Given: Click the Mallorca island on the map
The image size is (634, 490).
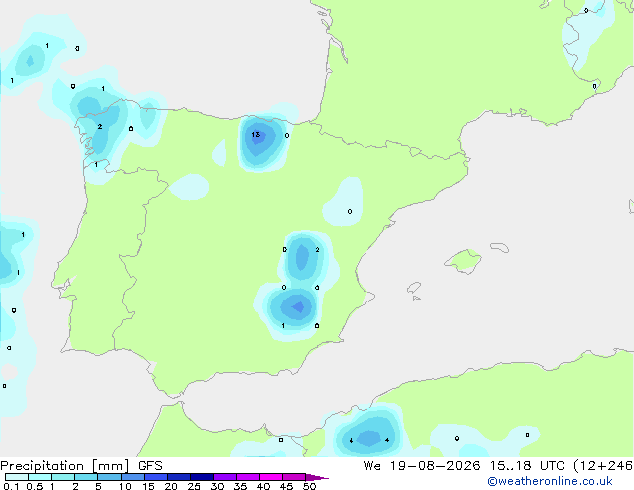Looking at the screenshot, I should (463, 261).
